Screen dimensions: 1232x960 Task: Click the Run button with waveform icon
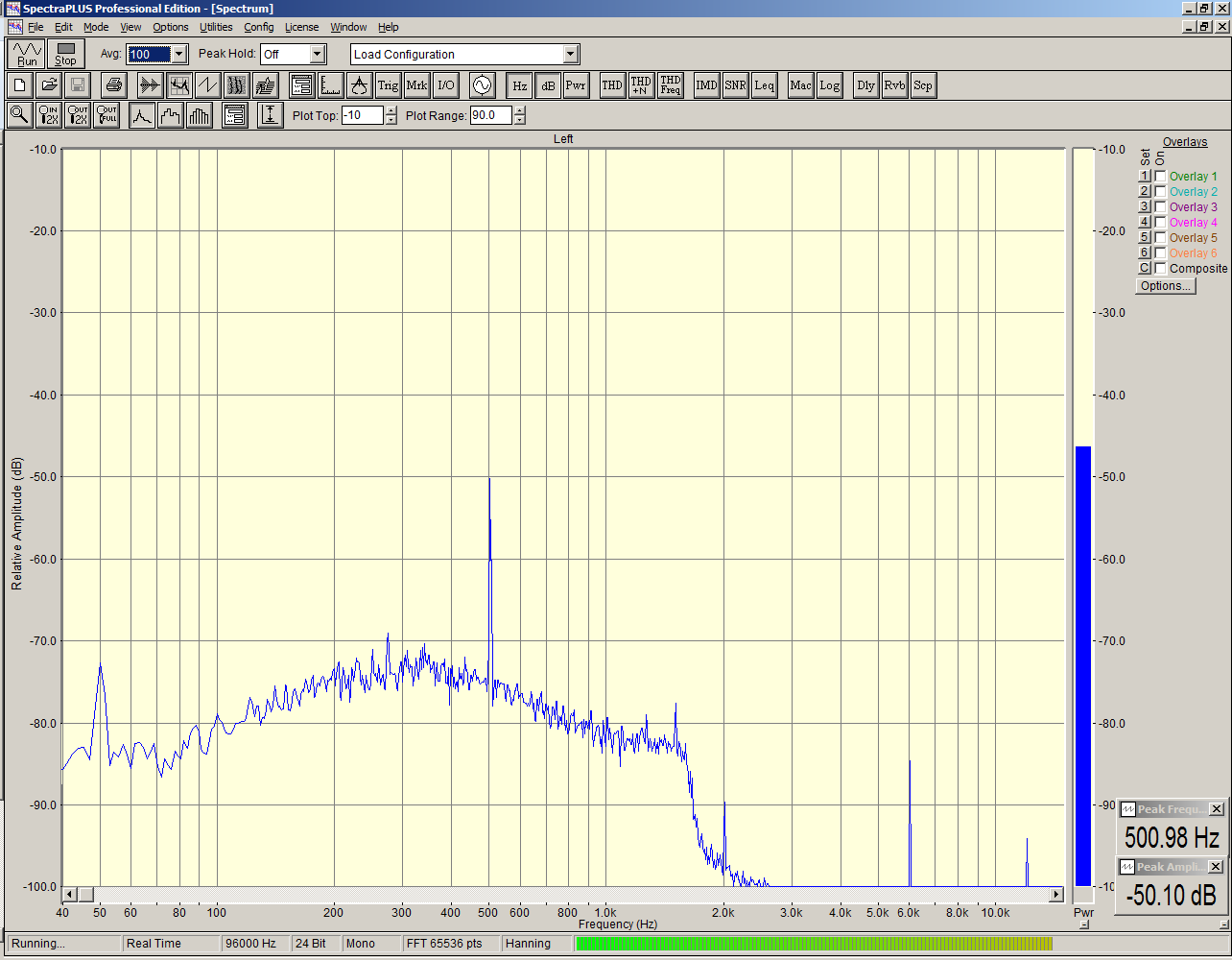point(27,54)
